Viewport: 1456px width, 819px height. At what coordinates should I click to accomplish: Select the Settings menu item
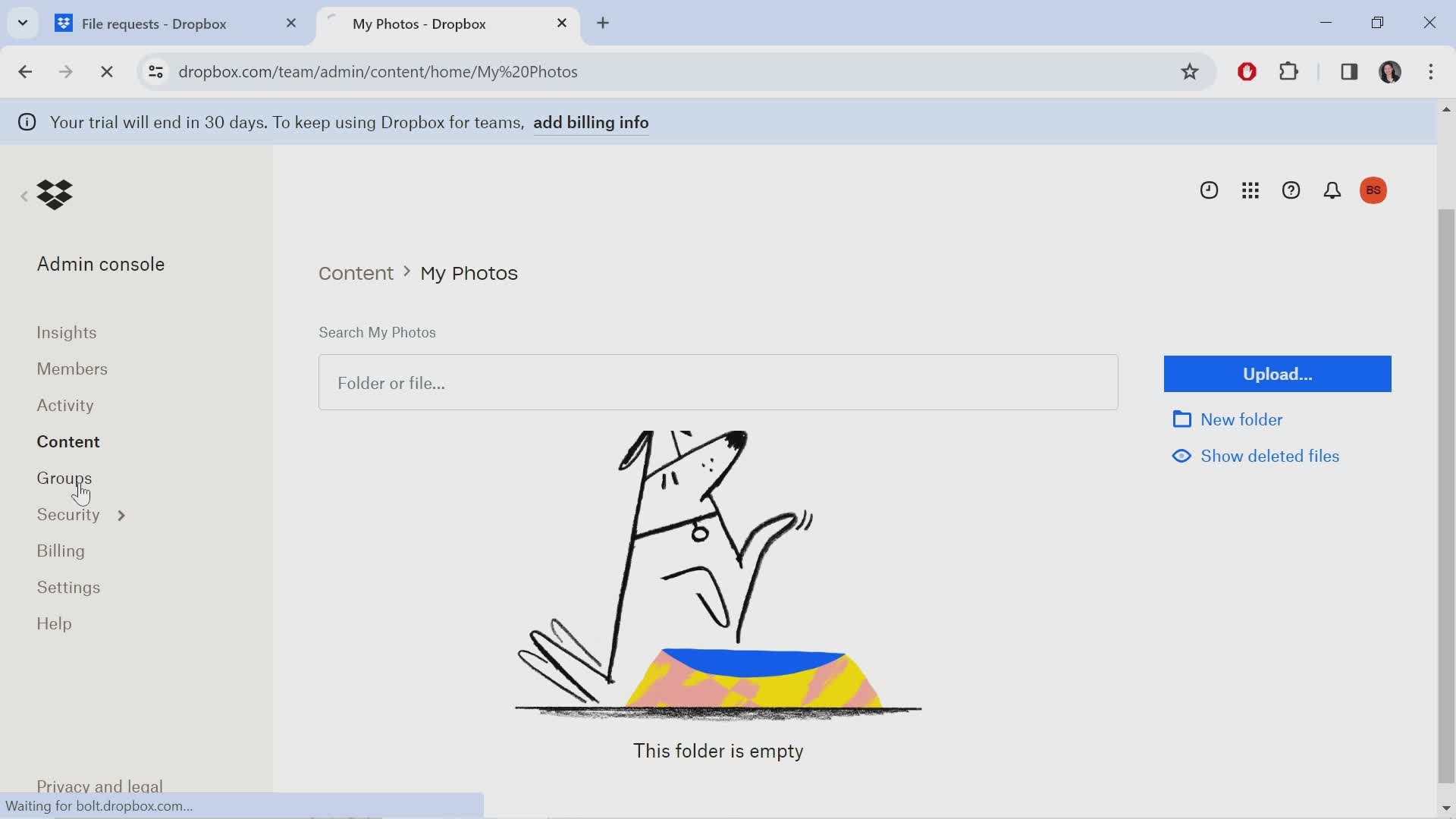[68, 587]
